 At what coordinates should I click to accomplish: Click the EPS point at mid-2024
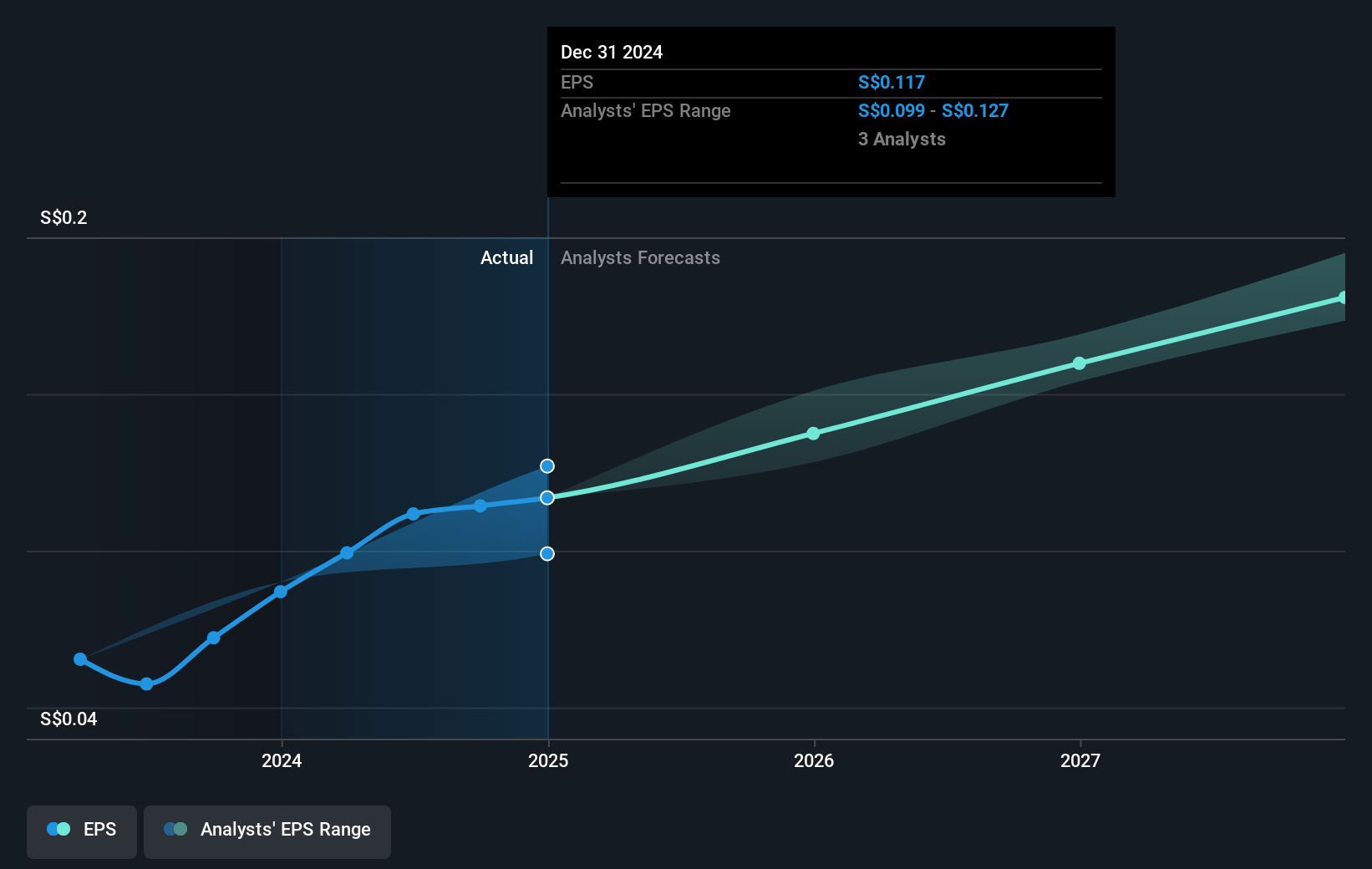click(414, 514)
